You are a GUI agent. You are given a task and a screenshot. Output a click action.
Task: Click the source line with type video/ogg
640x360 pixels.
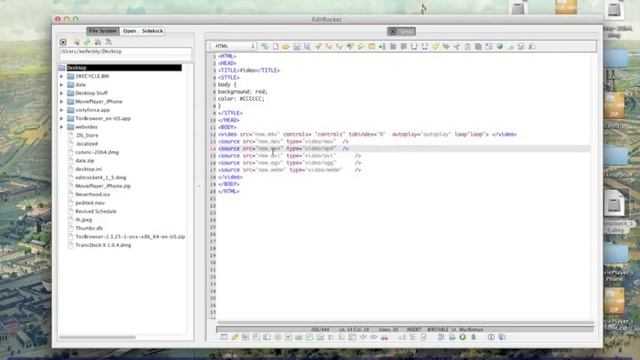(289, 163)
